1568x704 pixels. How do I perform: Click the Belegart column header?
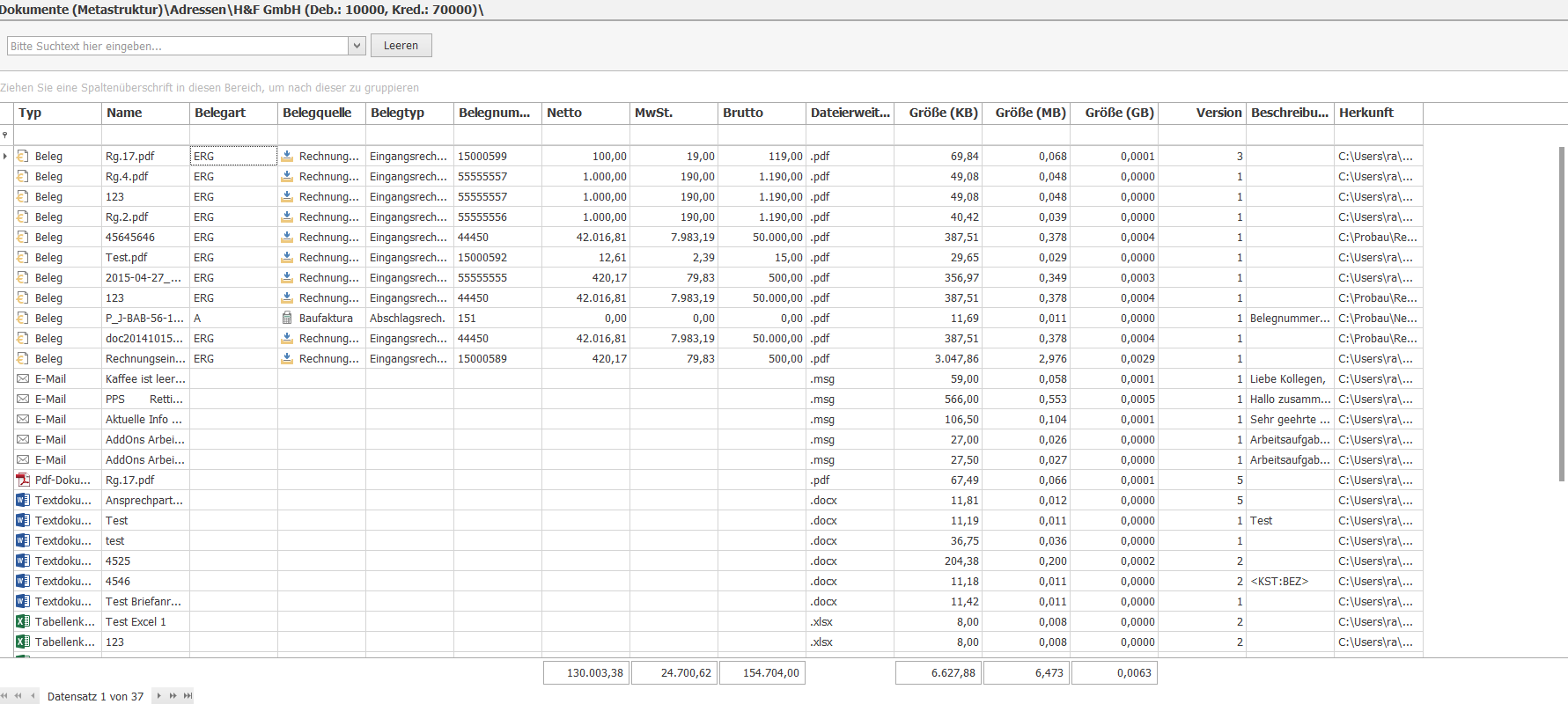tap(233, 113)
